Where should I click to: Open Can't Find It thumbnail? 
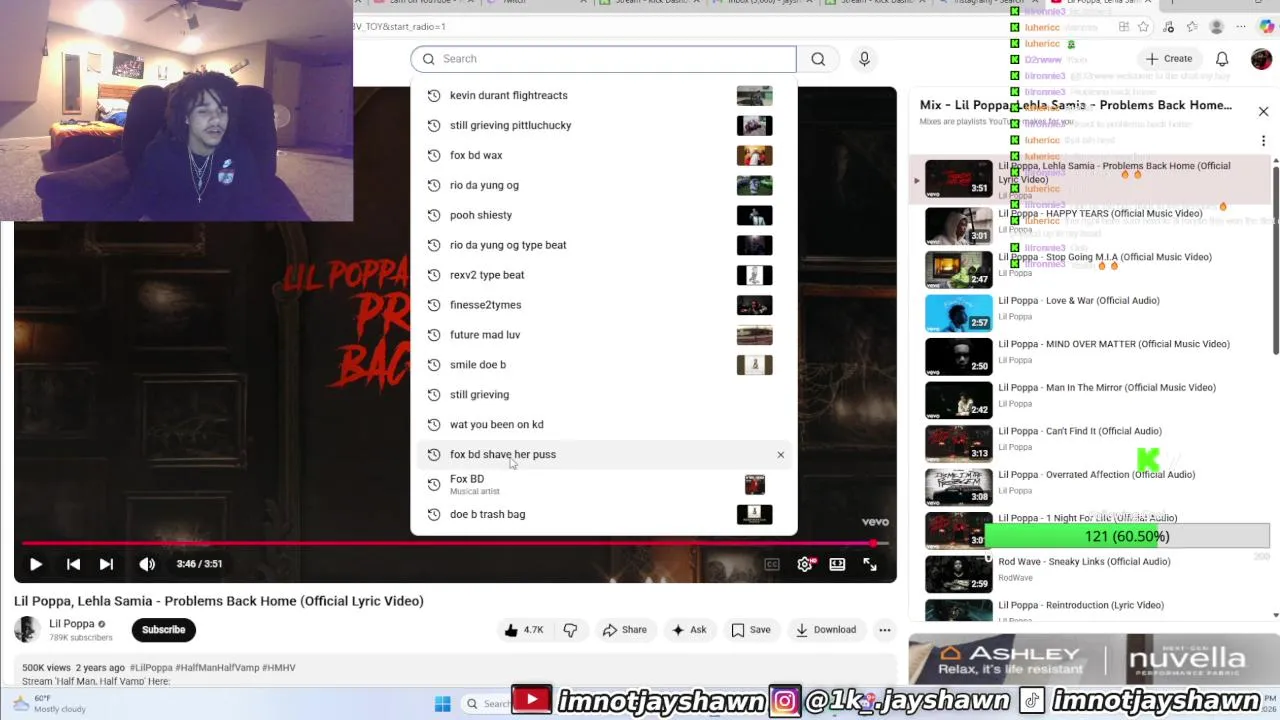(x=958, y=443)
